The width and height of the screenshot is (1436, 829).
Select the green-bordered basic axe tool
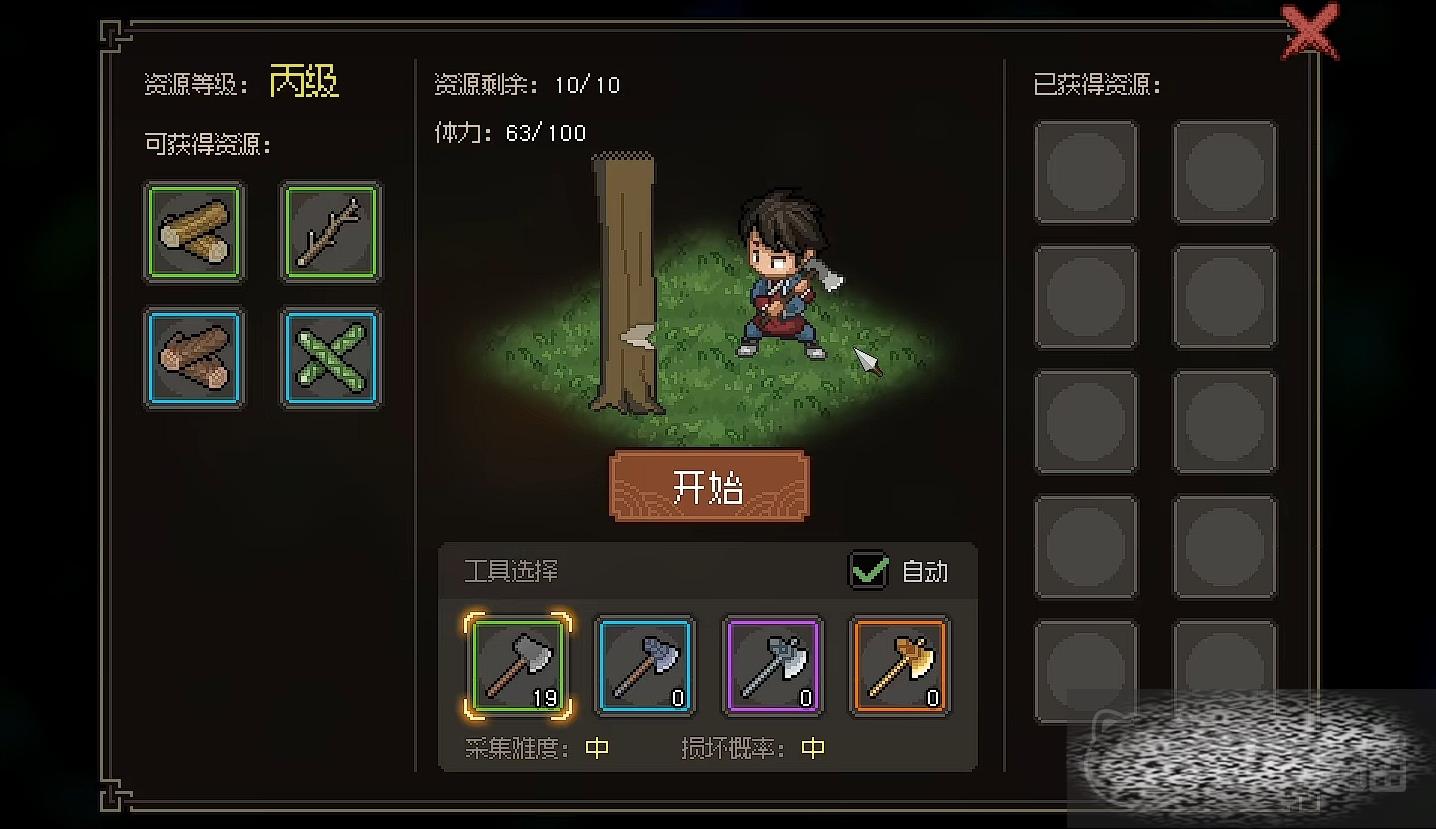tap(518, 666)
